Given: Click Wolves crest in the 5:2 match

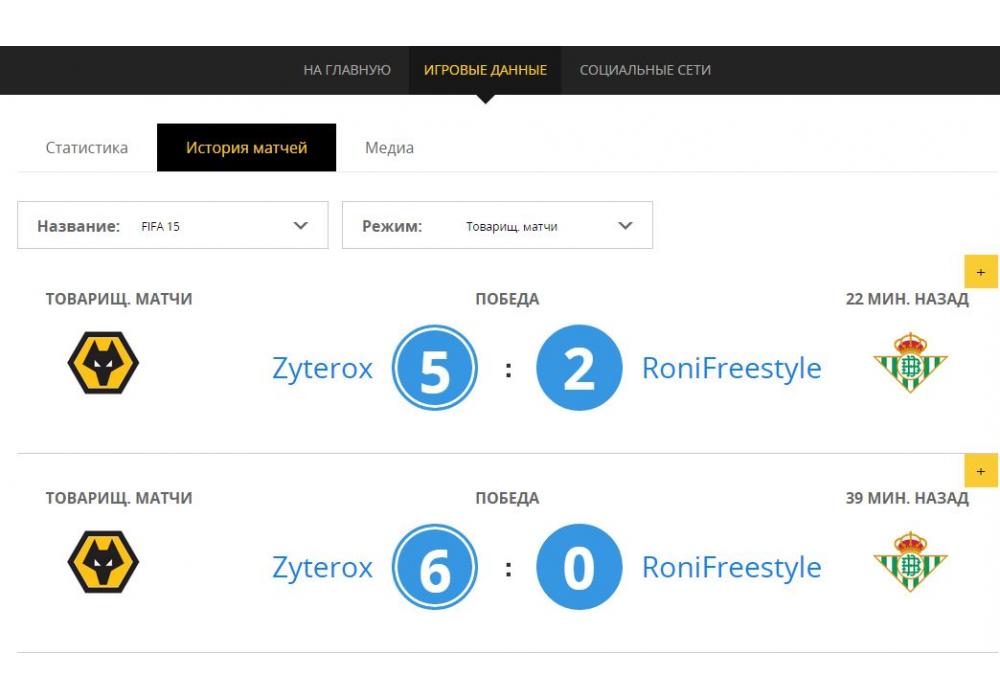Looking at the screenshot, I should [103, 362].
